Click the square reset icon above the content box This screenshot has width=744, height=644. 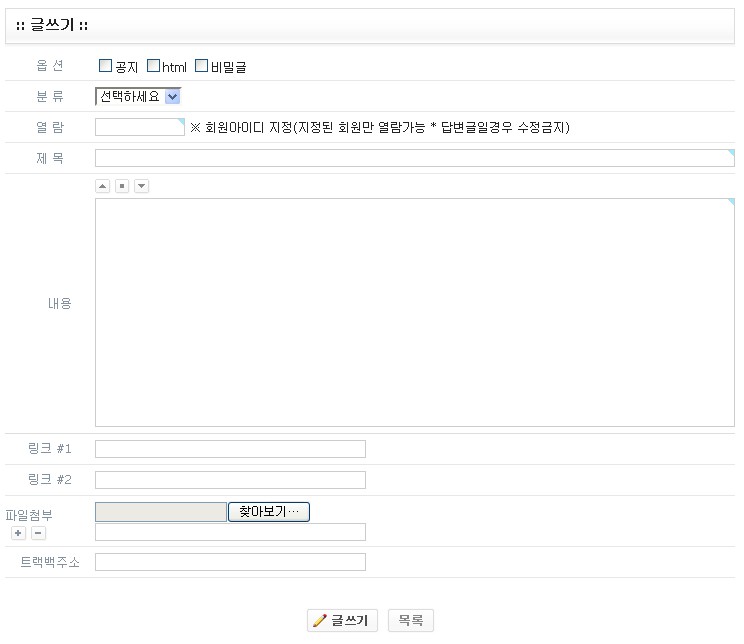[122, 186]
